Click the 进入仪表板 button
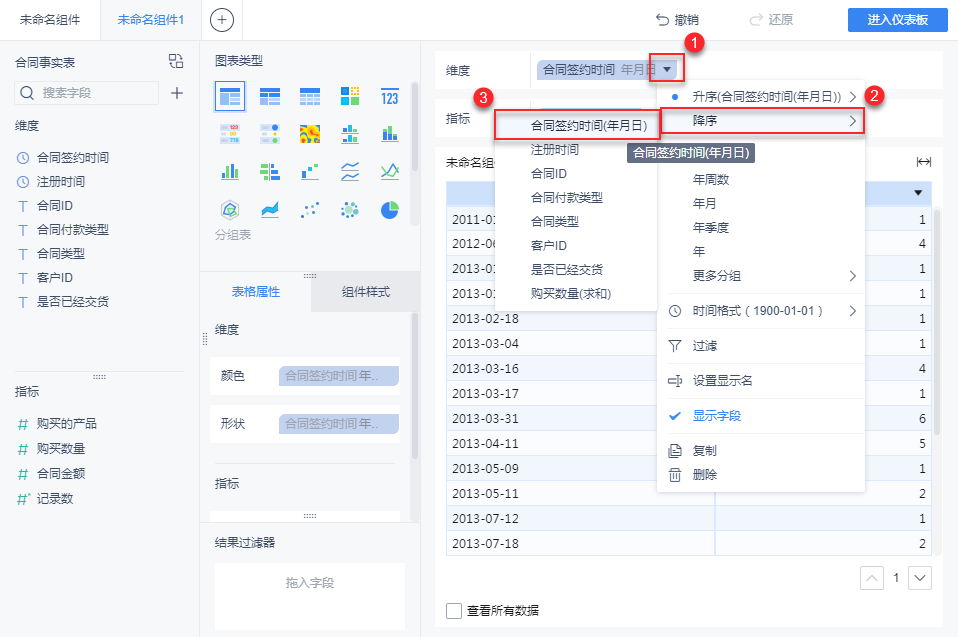 [x=898, y=20]
